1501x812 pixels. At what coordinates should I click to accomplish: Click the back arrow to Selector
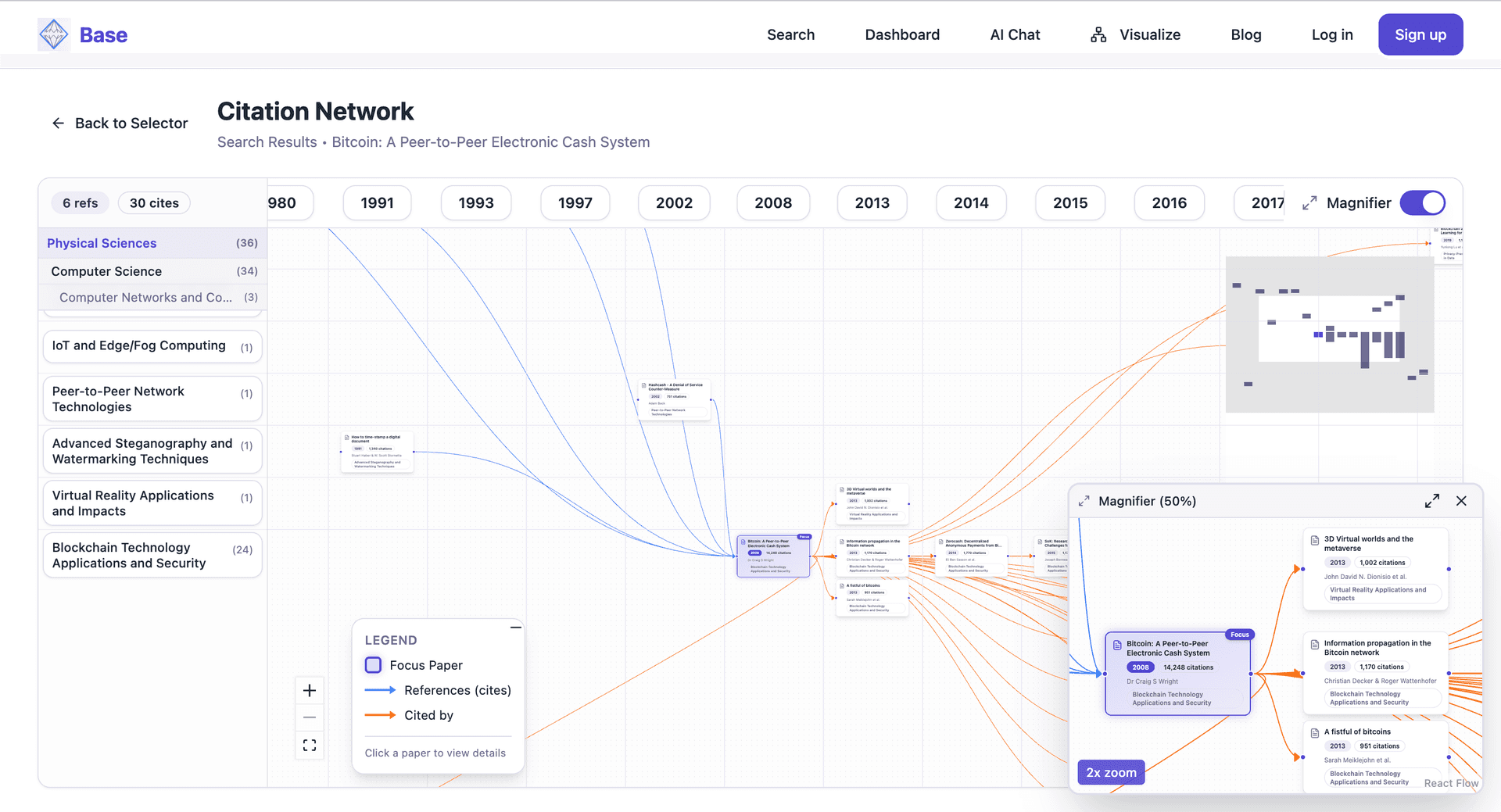click(59, 123)
